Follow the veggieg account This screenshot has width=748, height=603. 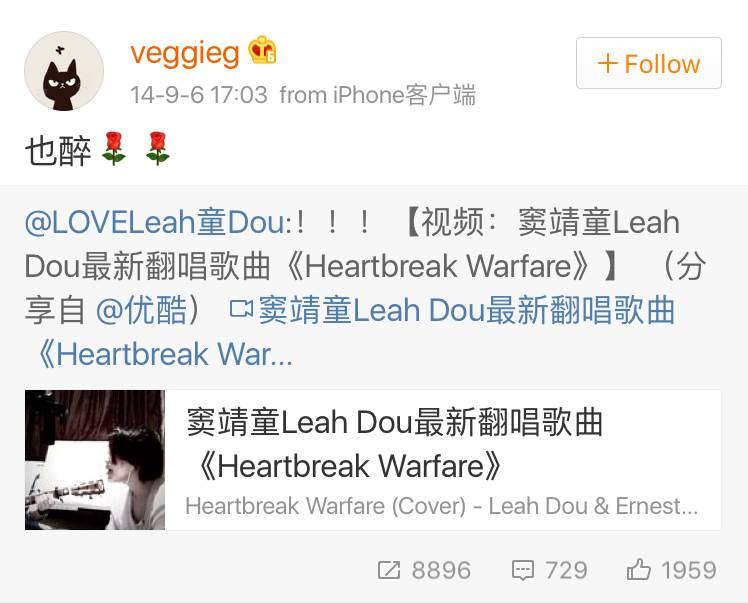(649, 63)
